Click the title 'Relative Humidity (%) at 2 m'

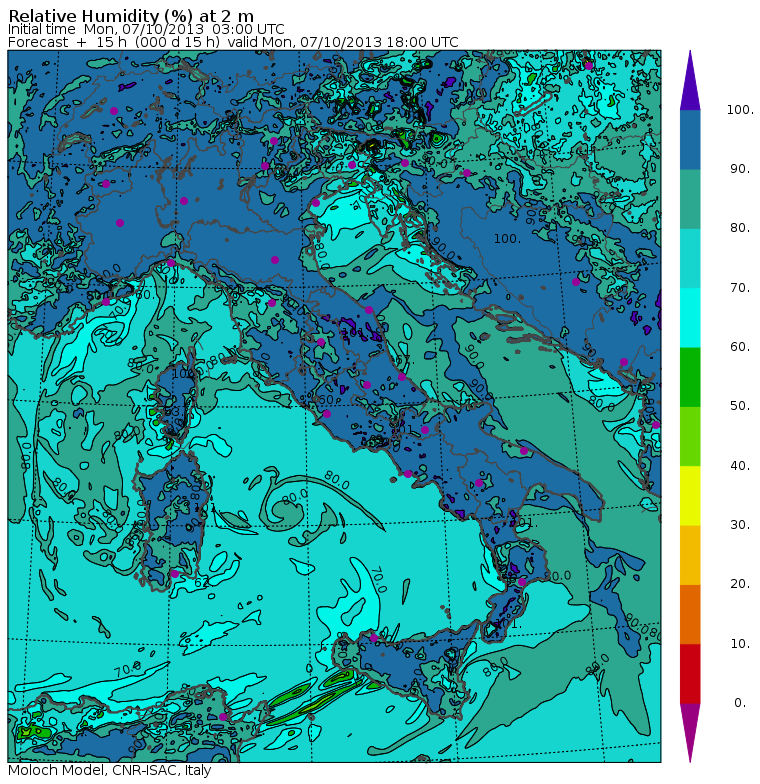pos(131,16)
